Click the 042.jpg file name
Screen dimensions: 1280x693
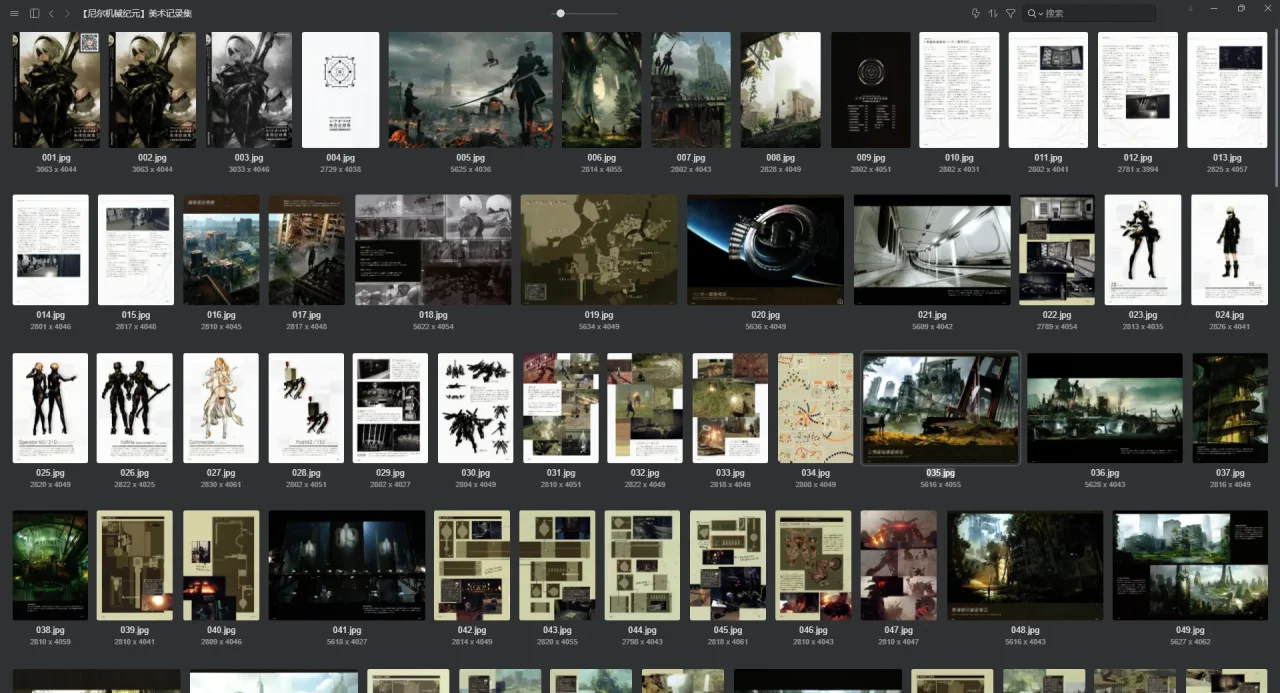pyautogui.click(x=472, y=631)
